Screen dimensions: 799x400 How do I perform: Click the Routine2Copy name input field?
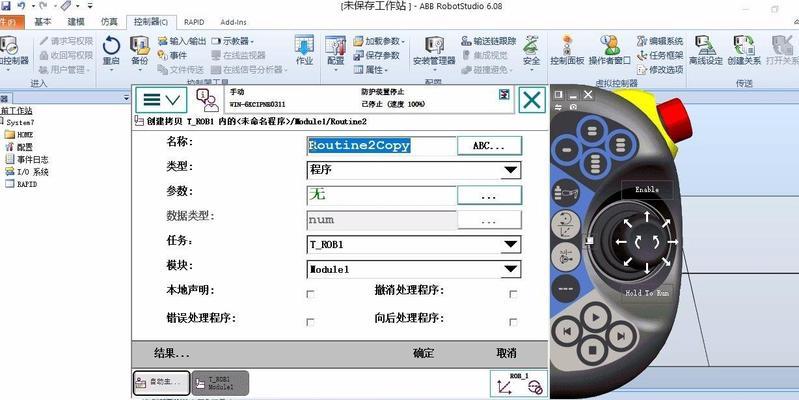tap(382, 146)
